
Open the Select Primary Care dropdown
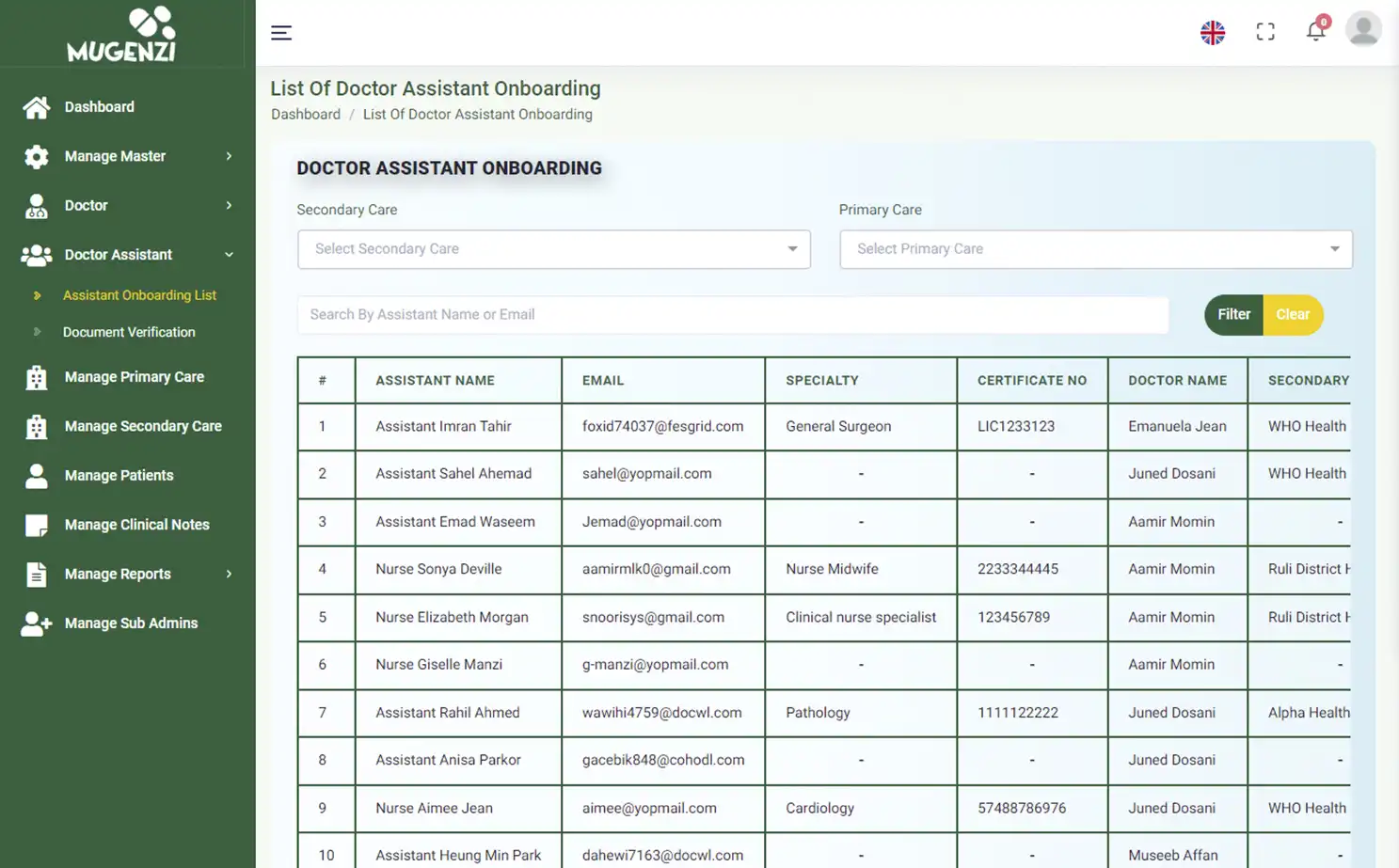pyautogui.click(x=1095, y=248)
